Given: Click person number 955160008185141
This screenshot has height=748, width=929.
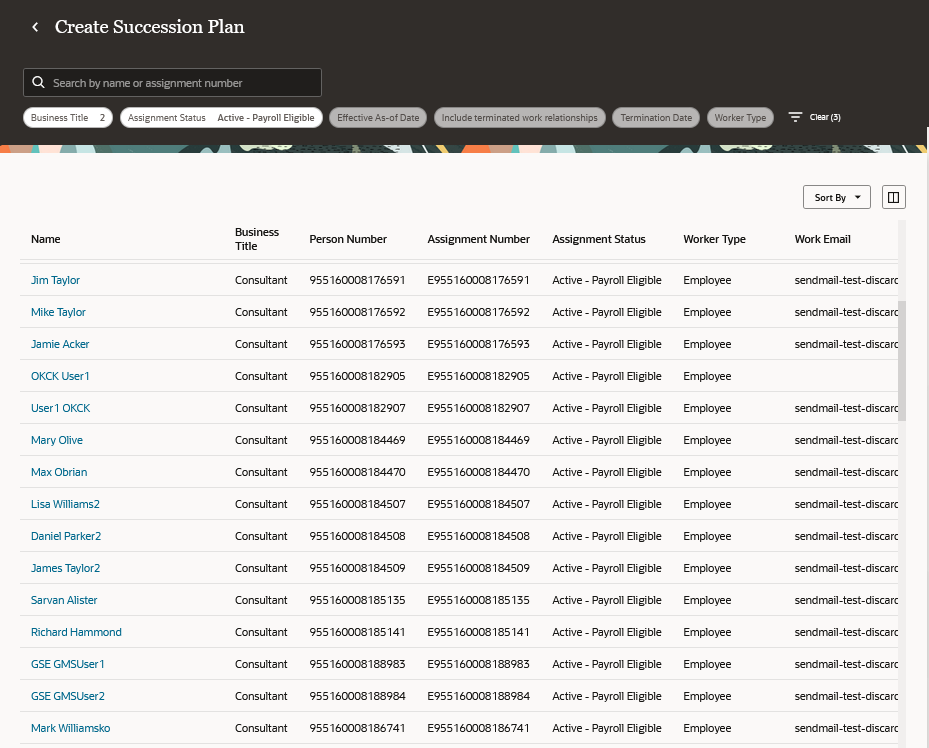Looking at the screenshot, I should pyautogui.click(x=357, y=632).
